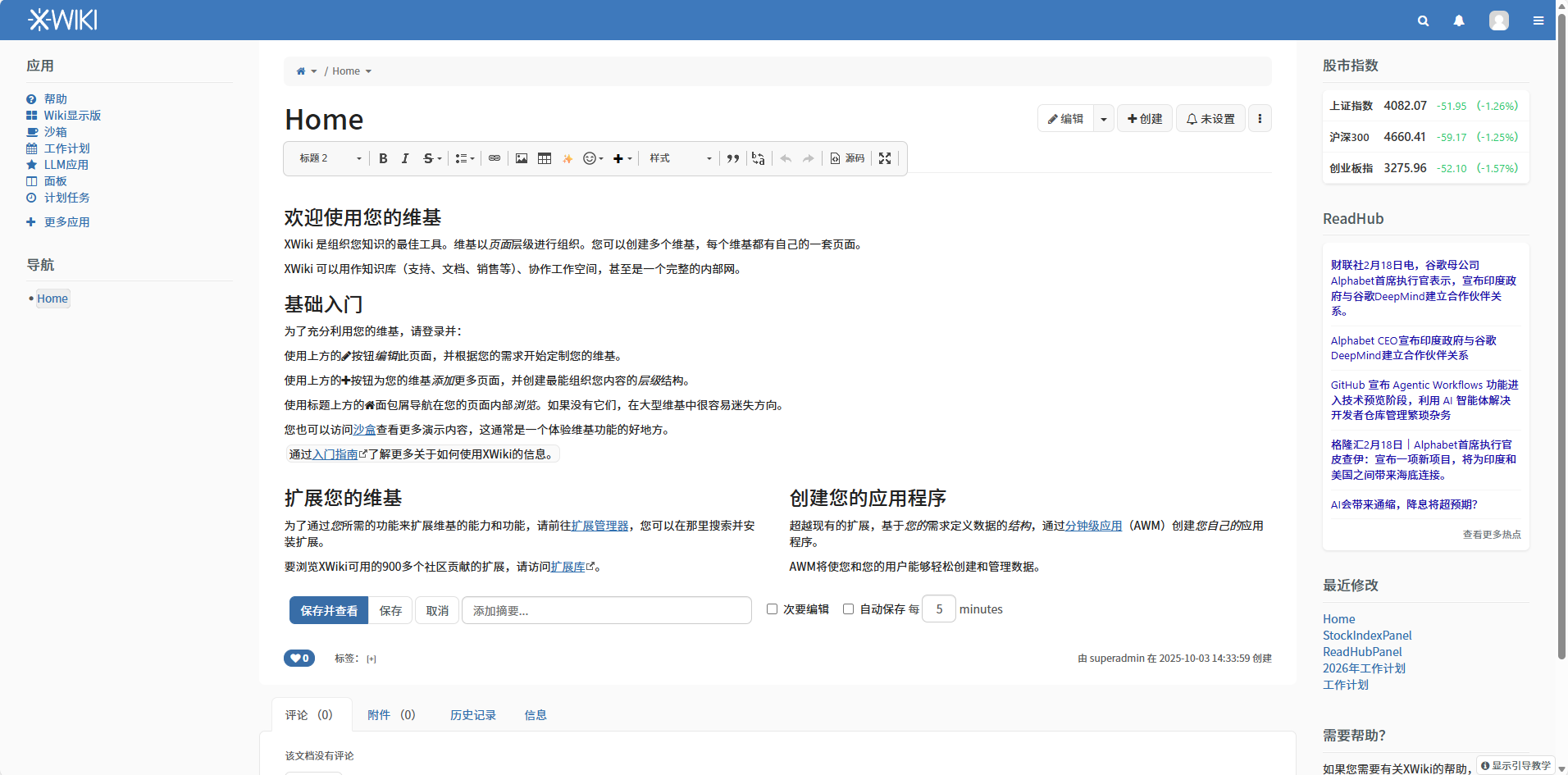Toggle bold formatting in the editor
This screenshot has height=775, width=1568.
coord(383,158)
